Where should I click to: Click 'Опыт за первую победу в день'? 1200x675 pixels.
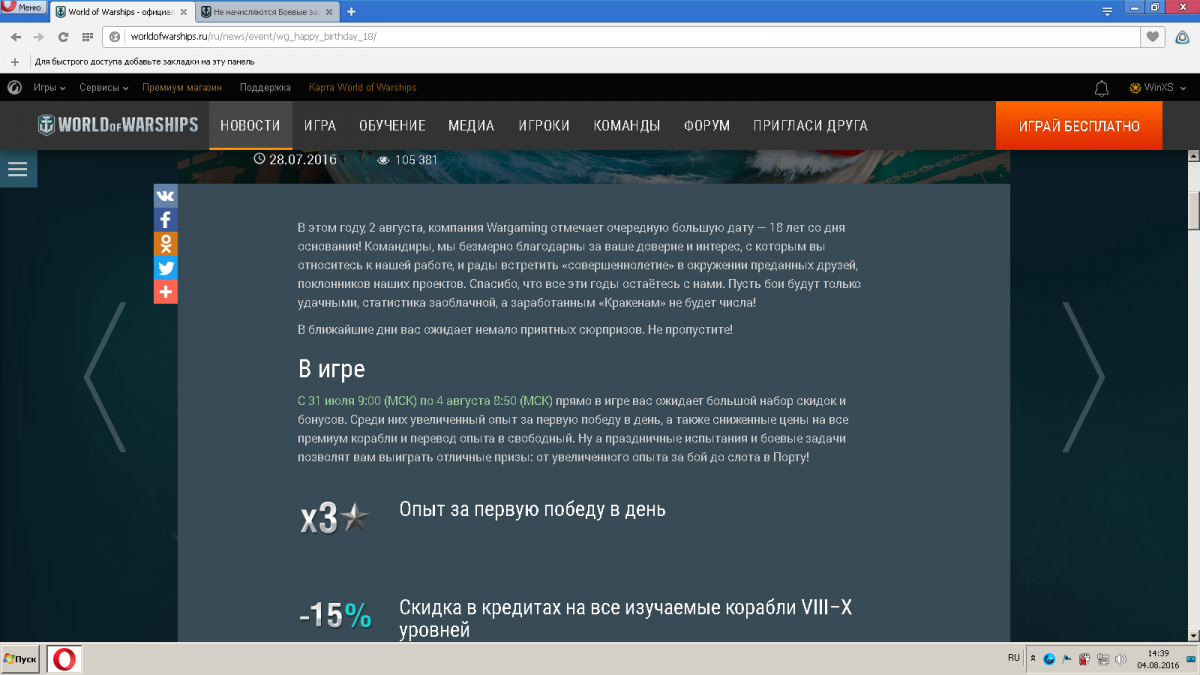point(532,510)
